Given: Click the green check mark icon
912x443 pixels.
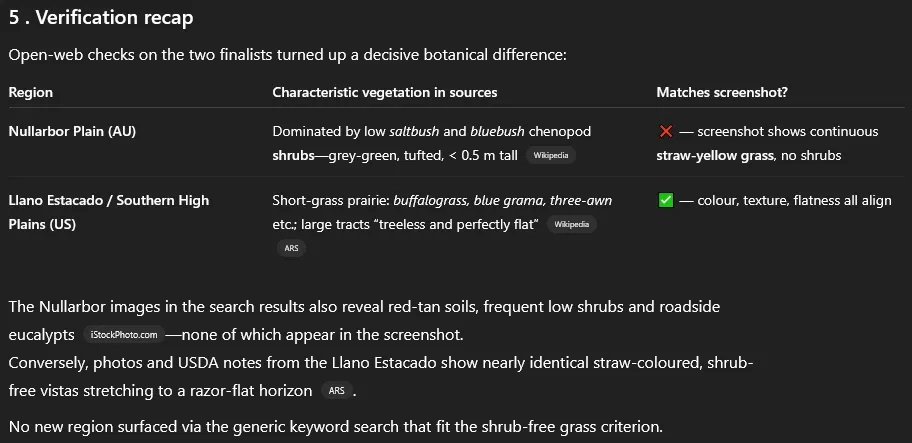Looking at the screenshot, I should (666, 201).
